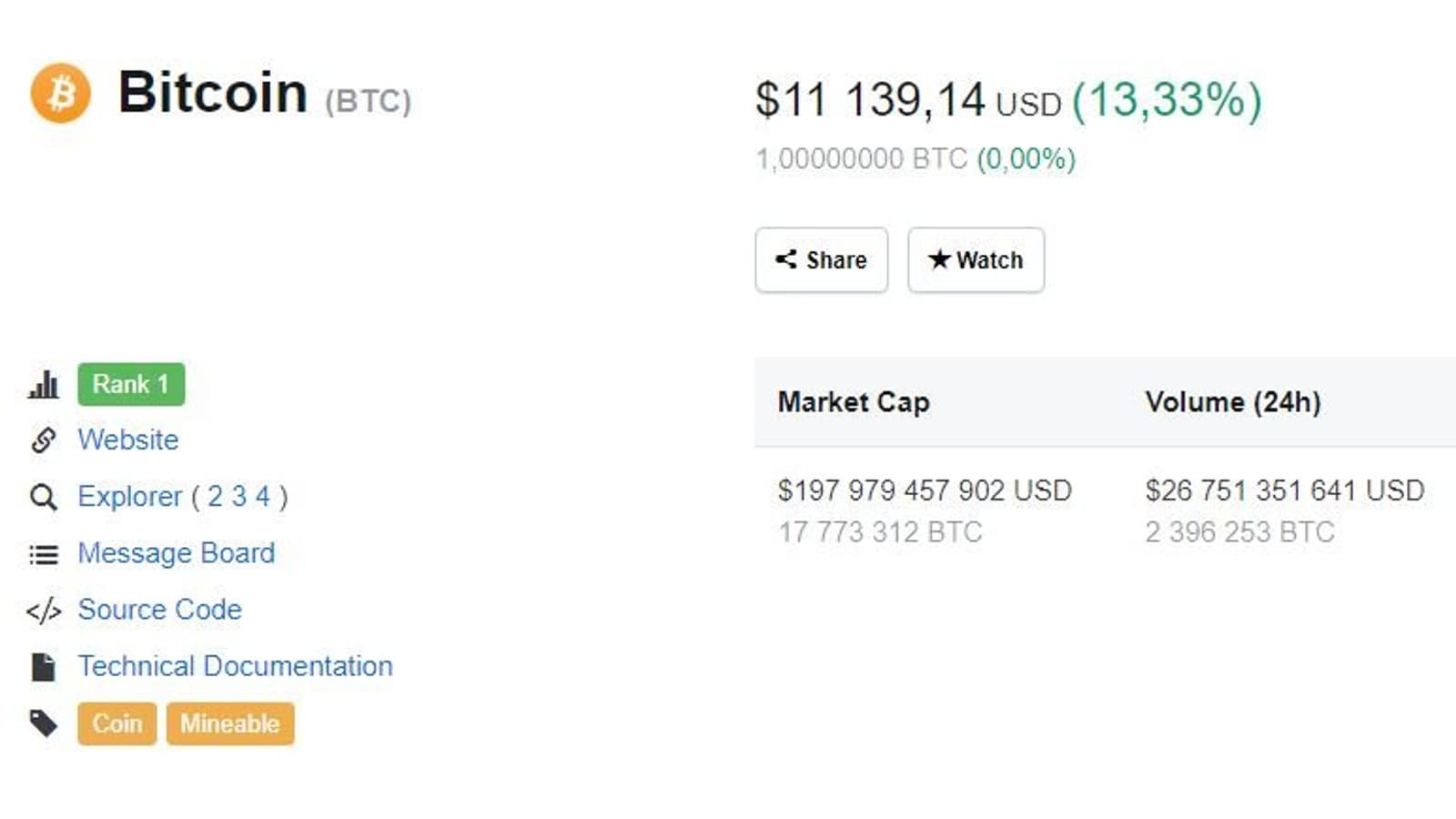
Task: Click the chain link icon beside Website
Action: pos(43,440)
